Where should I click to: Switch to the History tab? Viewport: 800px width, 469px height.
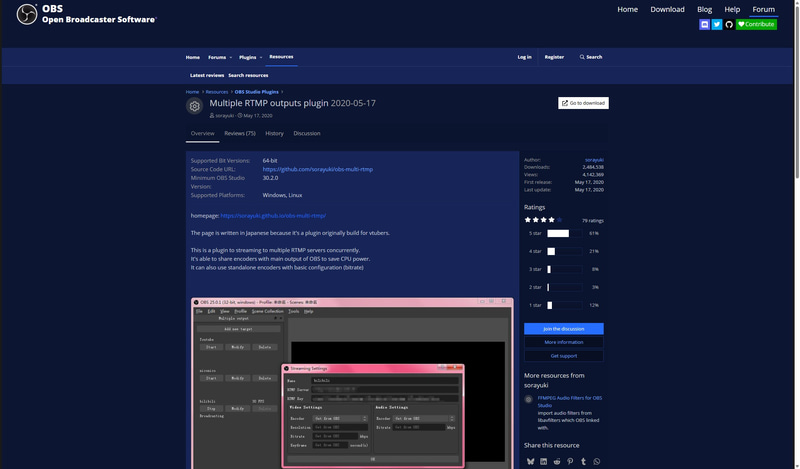(x=274, y=134)
